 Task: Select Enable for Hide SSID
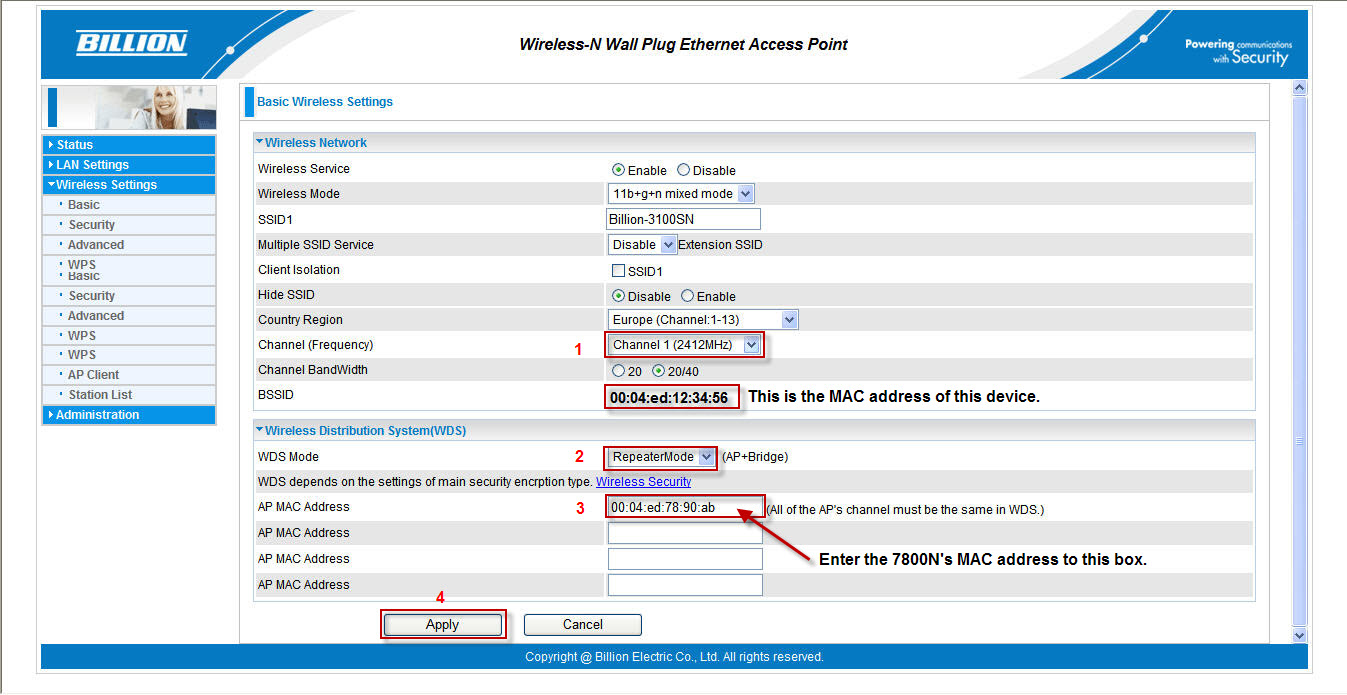[687, 296]
